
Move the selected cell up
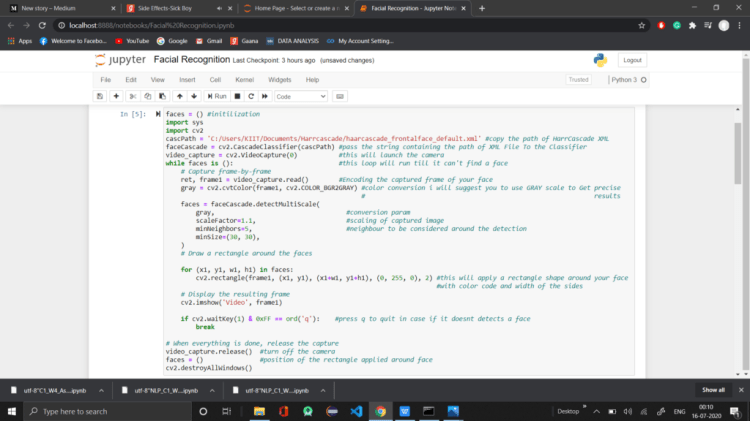tap(178, 96)
